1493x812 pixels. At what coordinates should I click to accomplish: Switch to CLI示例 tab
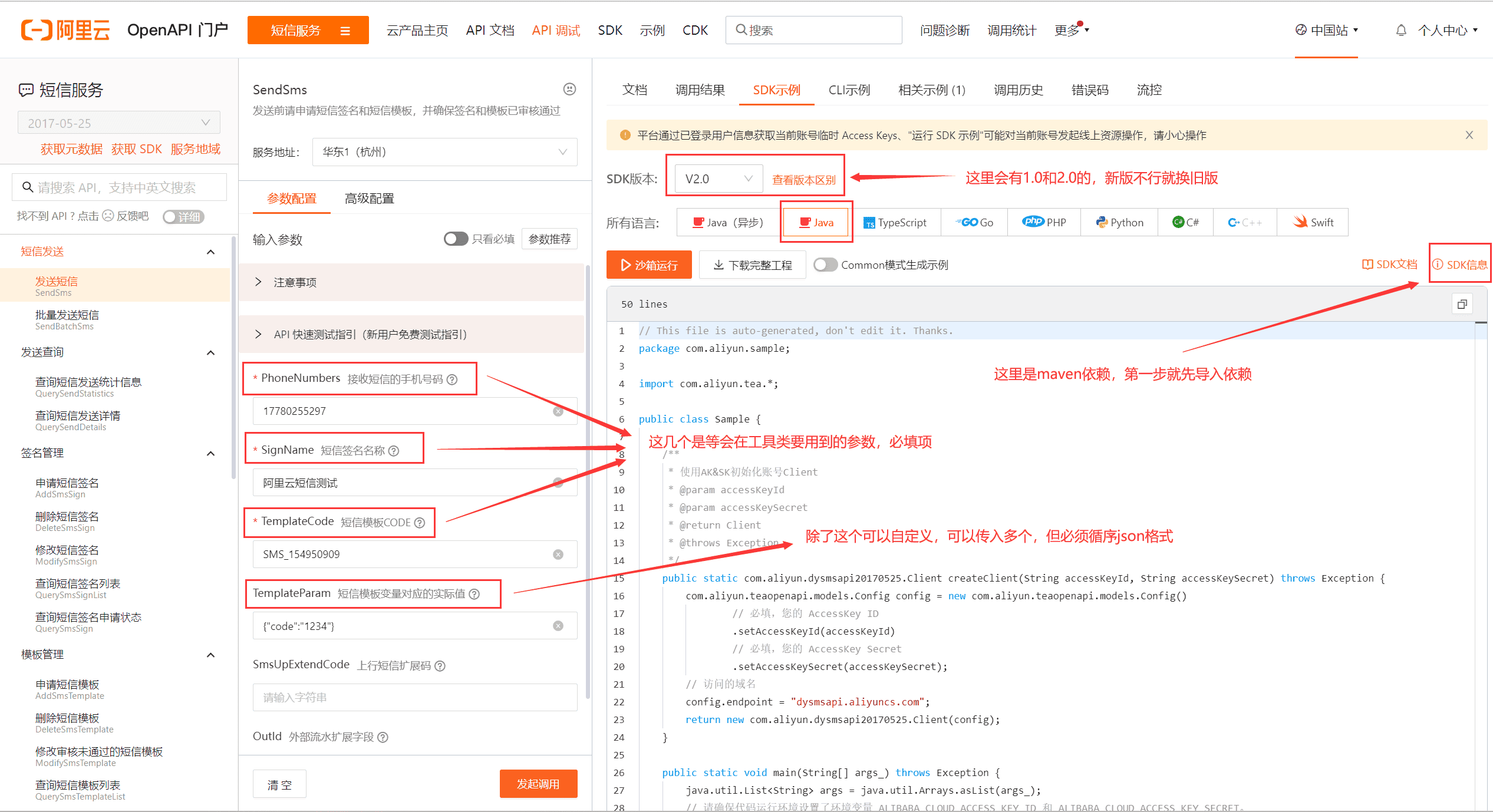click(849, 90)
